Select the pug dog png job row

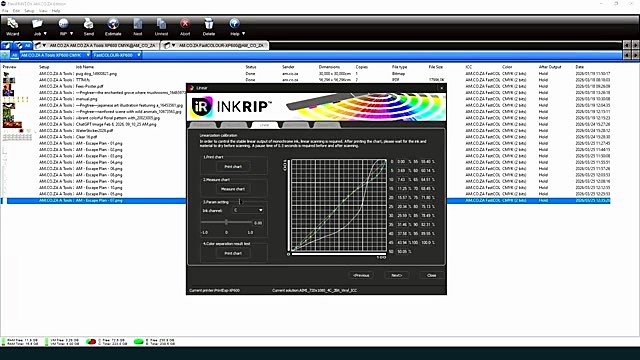pos(306,74)
